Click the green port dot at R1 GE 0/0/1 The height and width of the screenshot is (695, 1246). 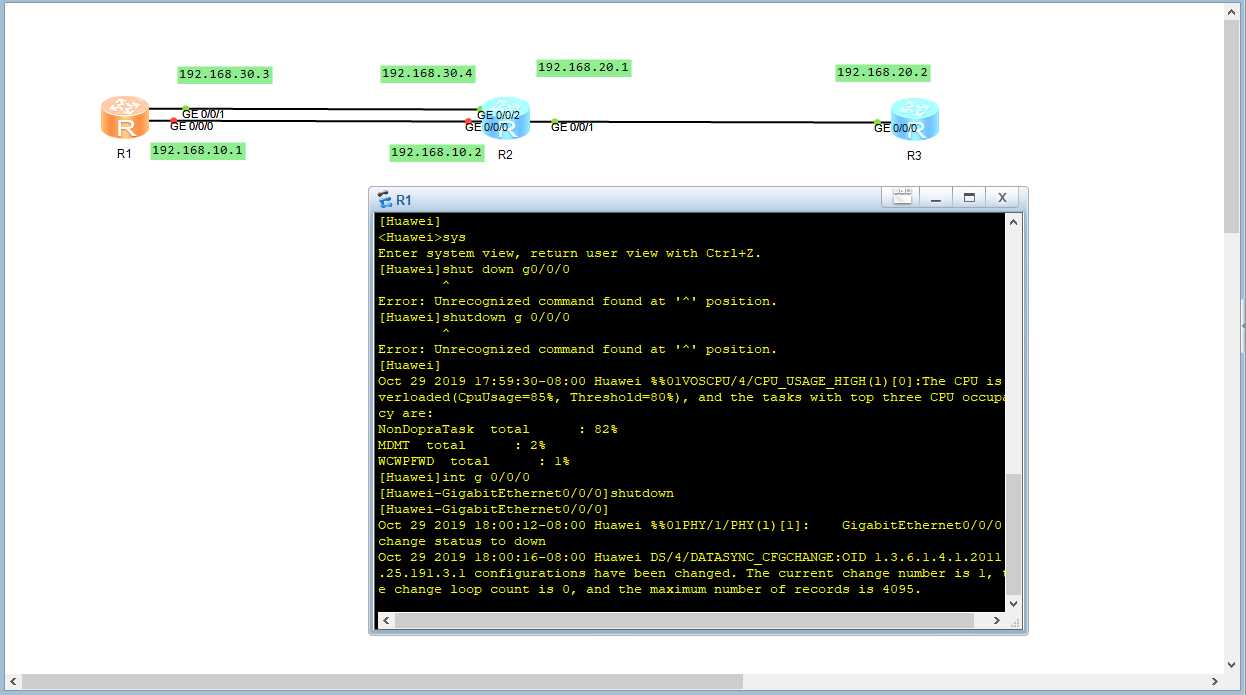(x=186, y=108)
